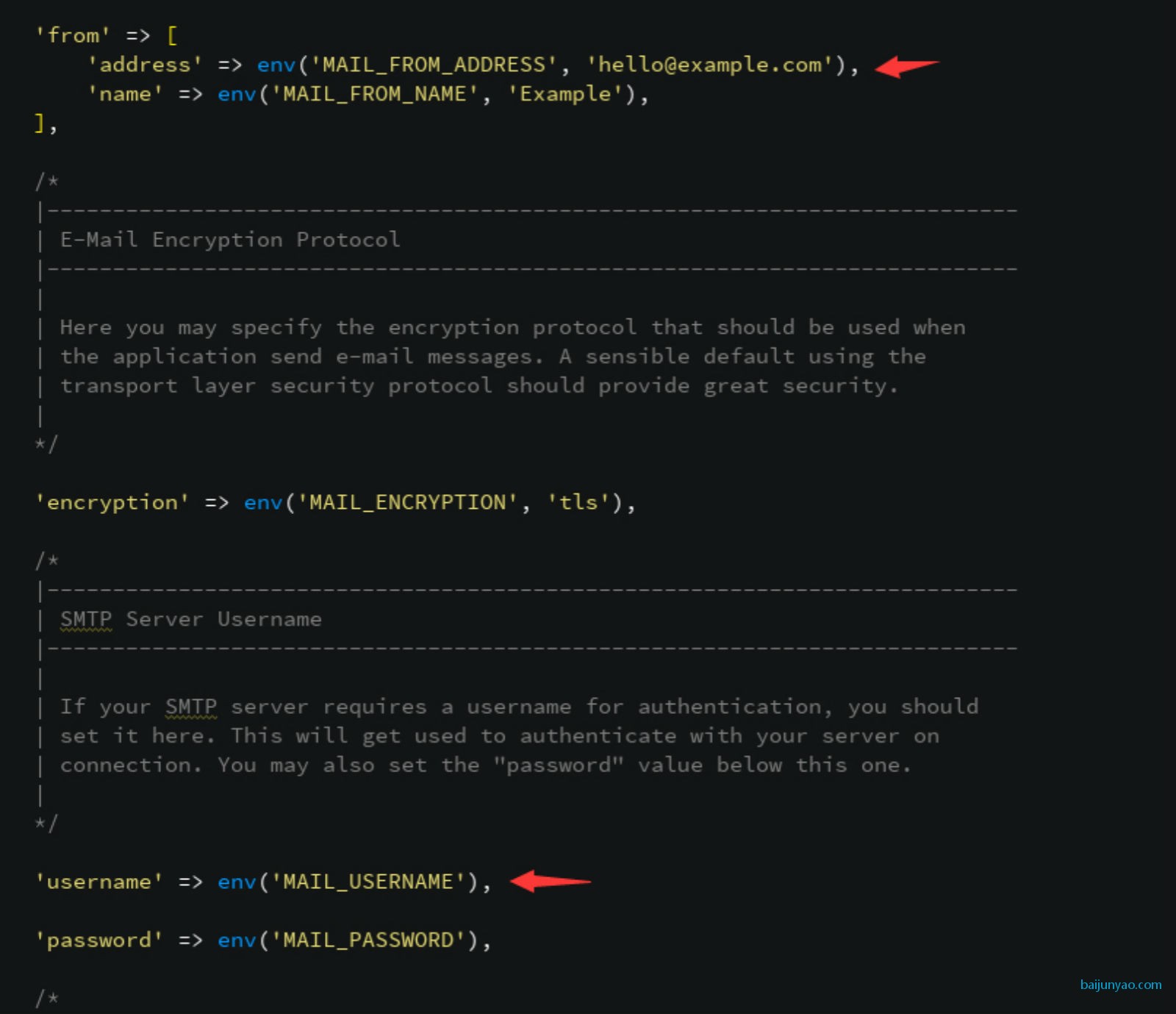Click the 'username' array key
Viewport: 1176px width, 1014px height.
(x=99, y=882)
